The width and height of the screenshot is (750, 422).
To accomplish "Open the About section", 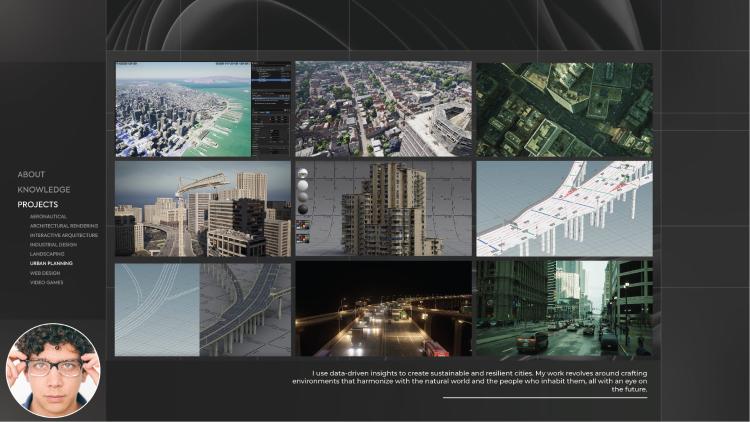I will pyautogui.click(x=31, y=174).
